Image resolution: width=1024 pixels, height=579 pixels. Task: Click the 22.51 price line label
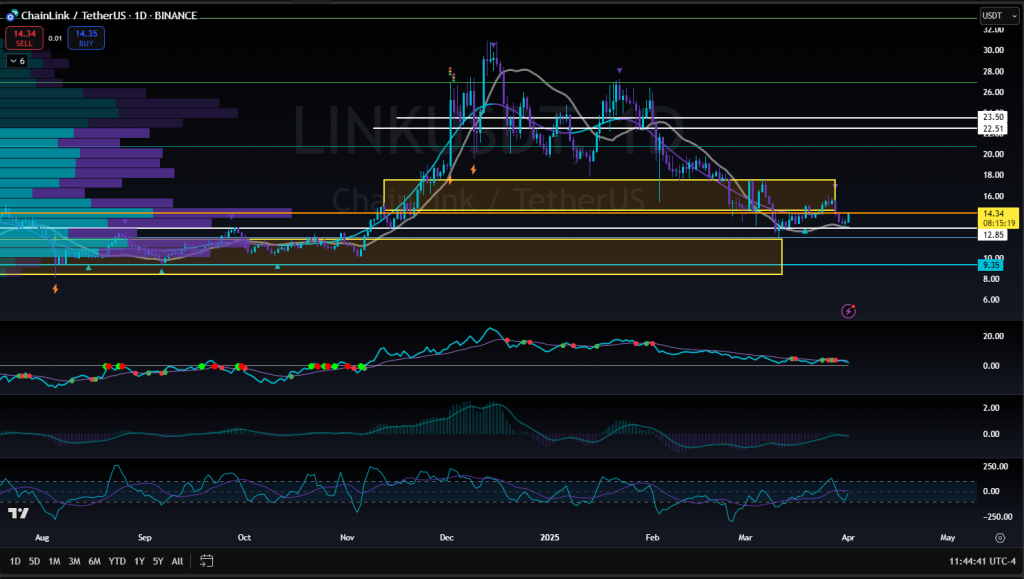click(993, 129)
